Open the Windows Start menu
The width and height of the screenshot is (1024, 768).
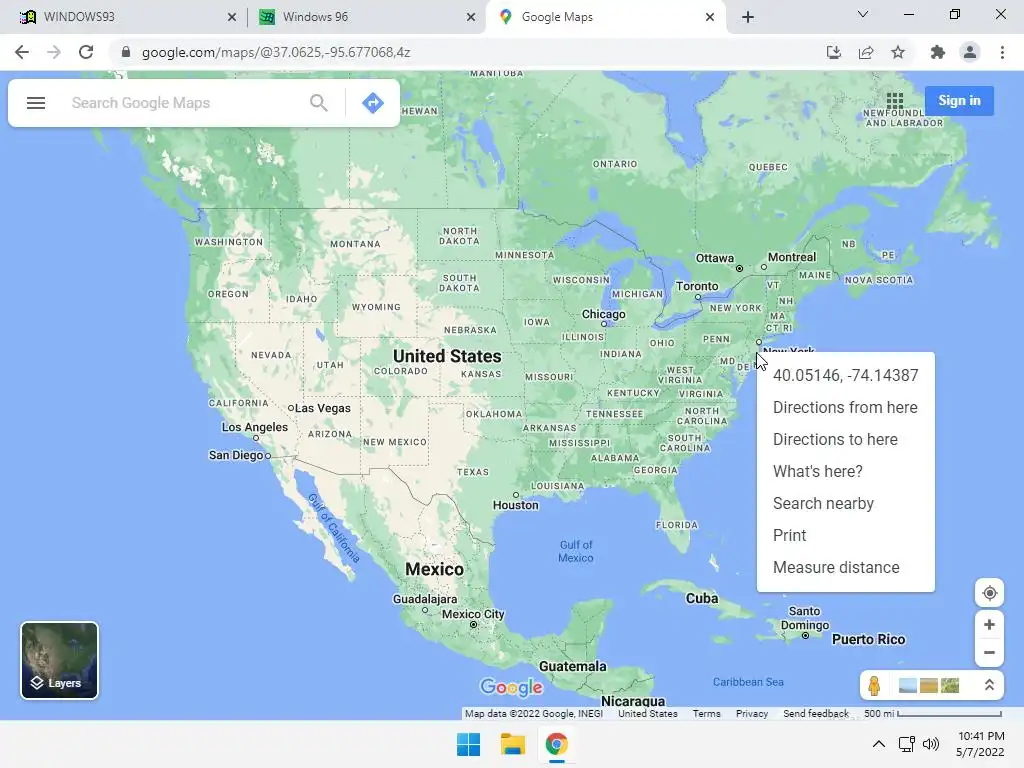(x=468, y=744)
